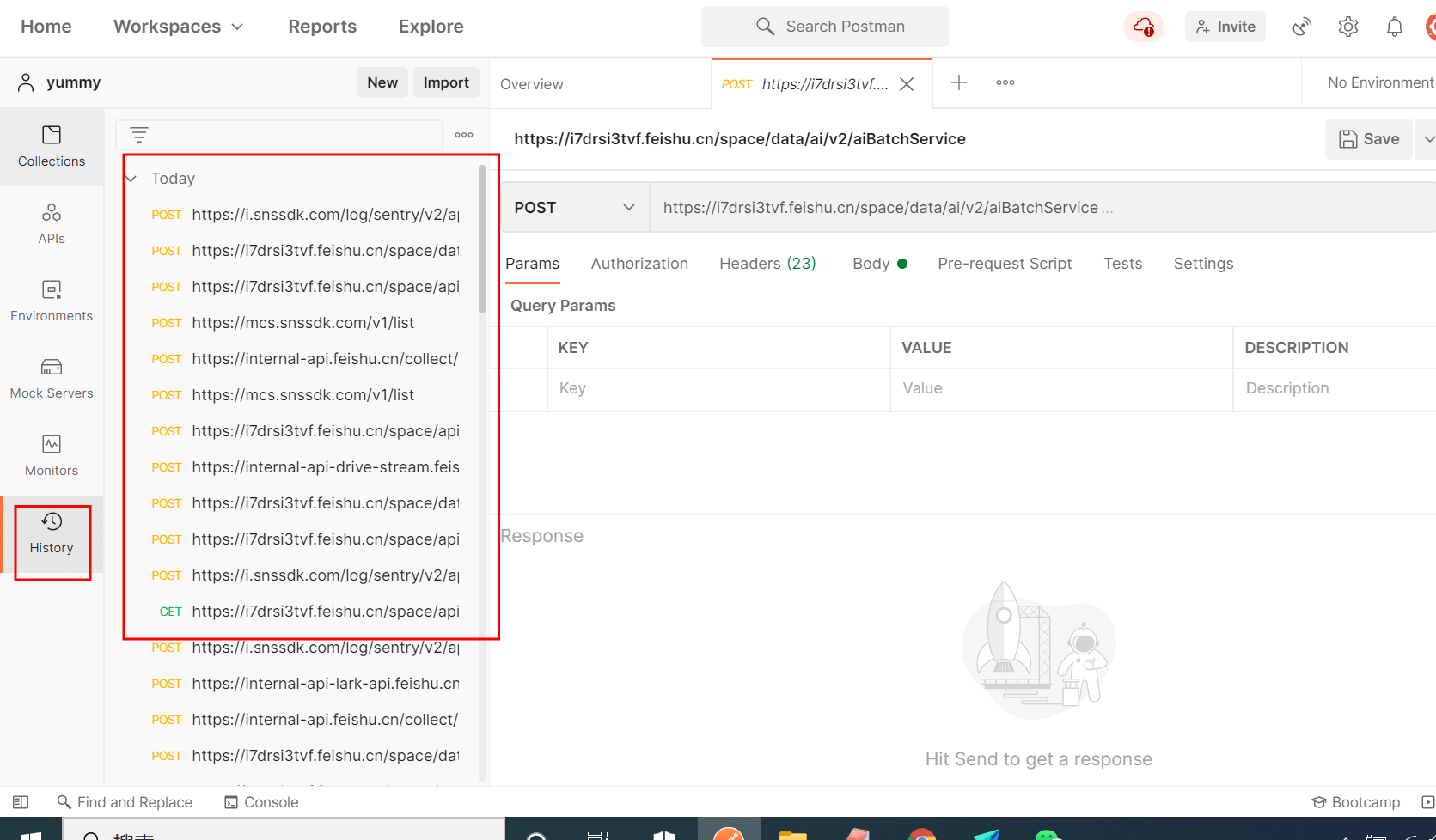Open the Environments sidebar panel
The image size is (1436, 840).
click(52, 301)
